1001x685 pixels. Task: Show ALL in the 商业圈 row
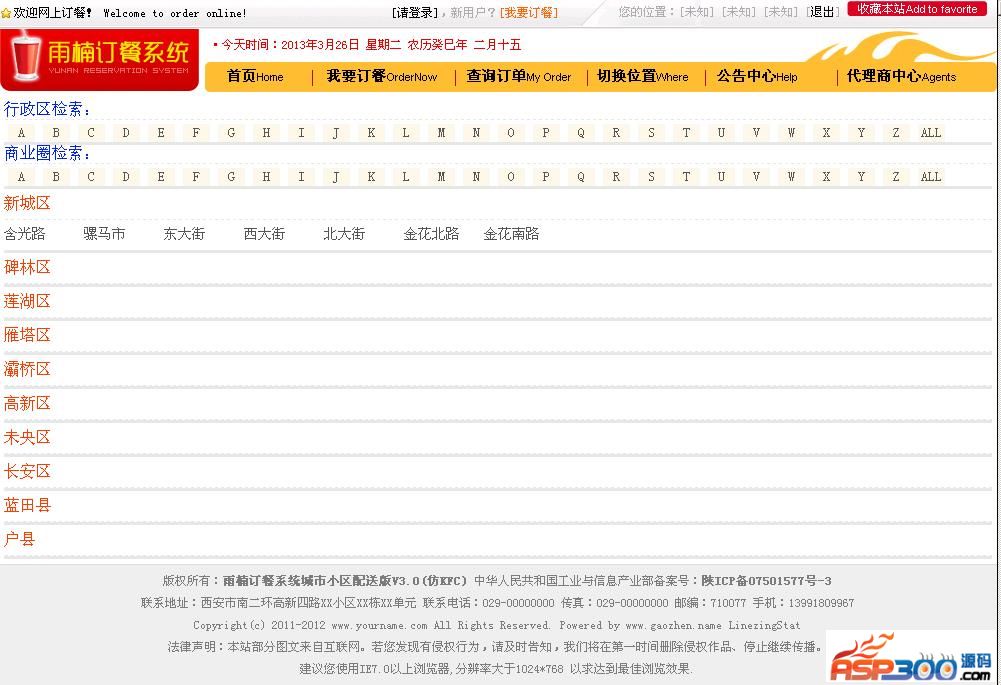pyautogui.click(x=931, y=177)
